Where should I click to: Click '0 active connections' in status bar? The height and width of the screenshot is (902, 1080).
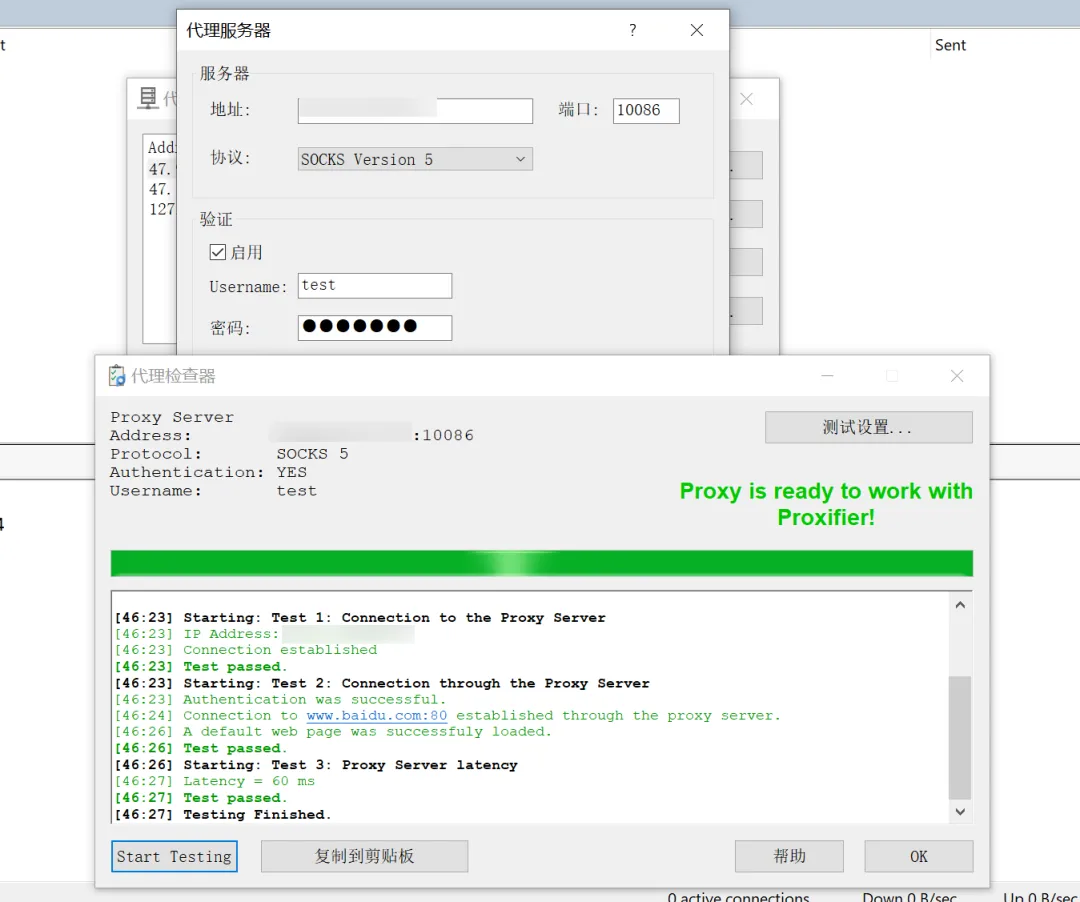pyautogui.click(x=738, y=896)
